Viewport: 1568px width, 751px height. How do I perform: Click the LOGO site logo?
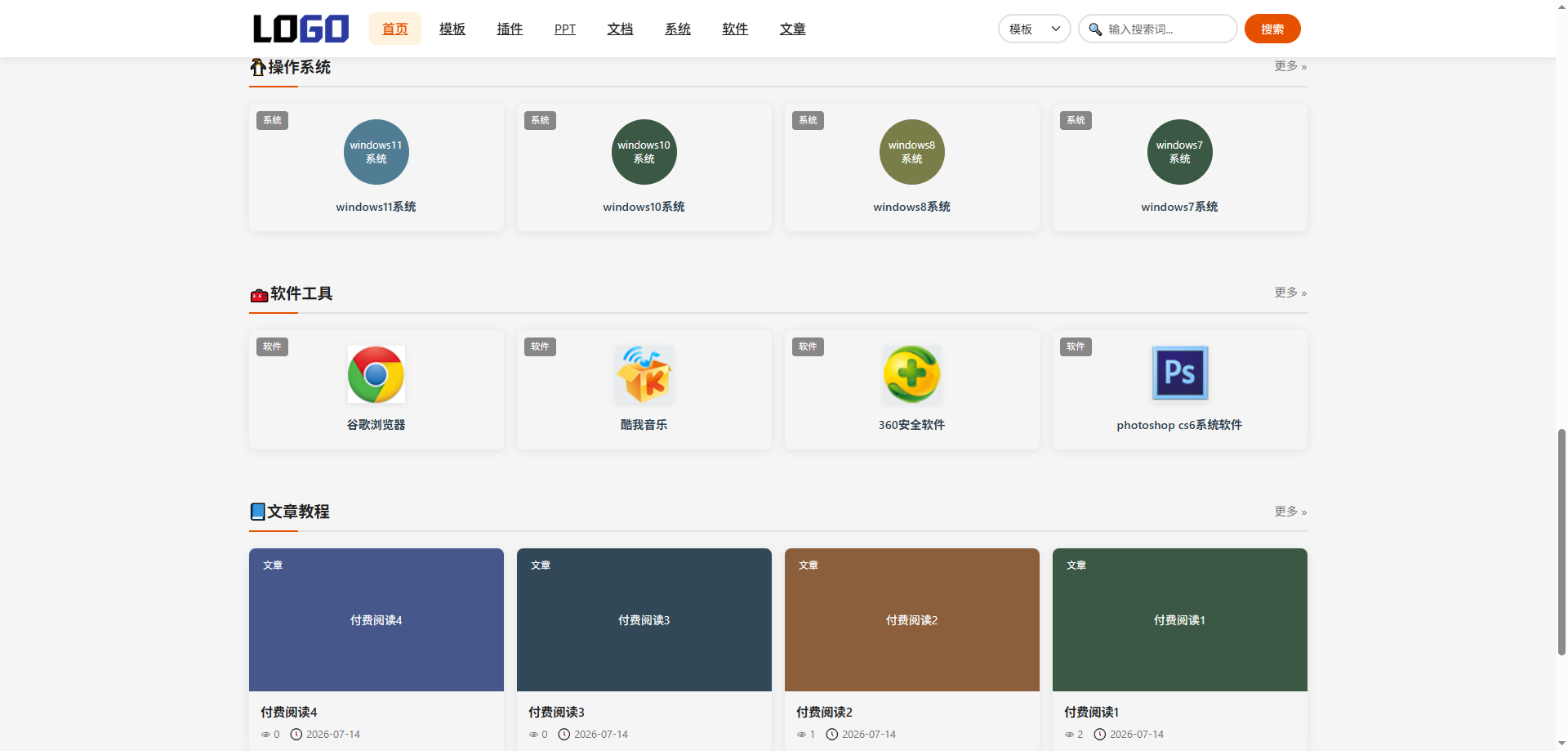pos(301,29)
